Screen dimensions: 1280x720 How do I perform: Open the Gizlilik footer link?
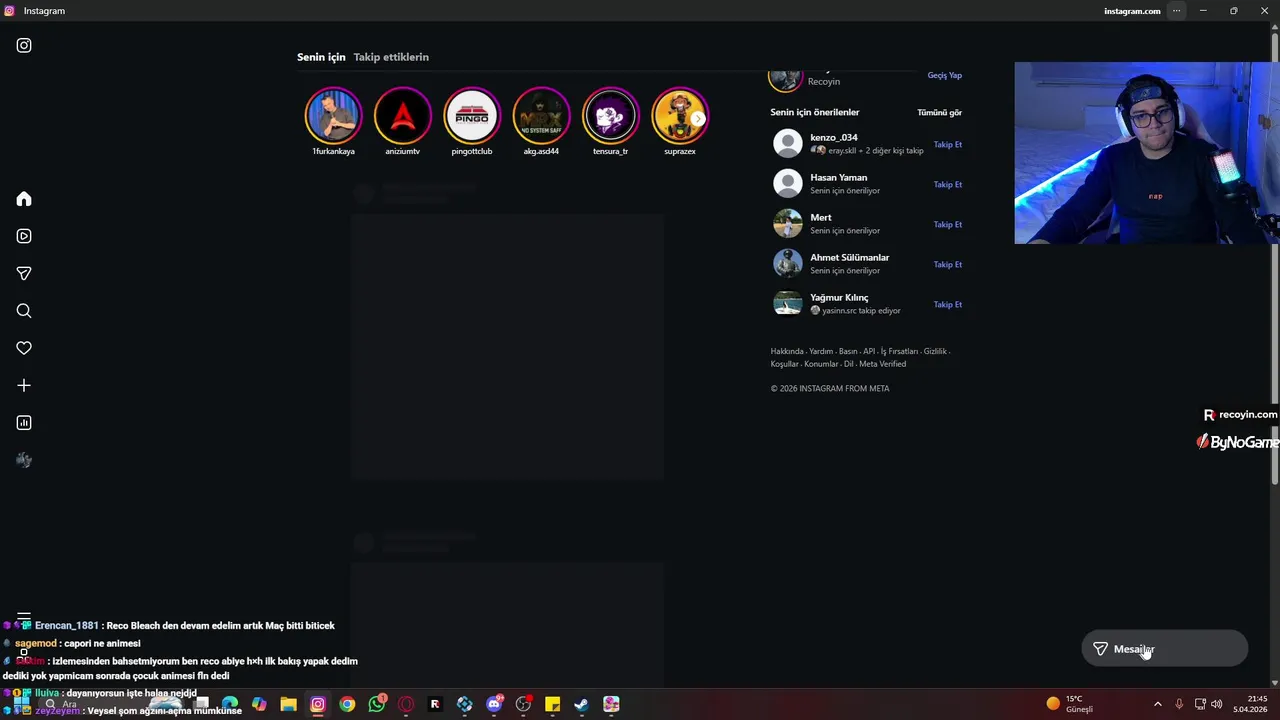(935, 351)
